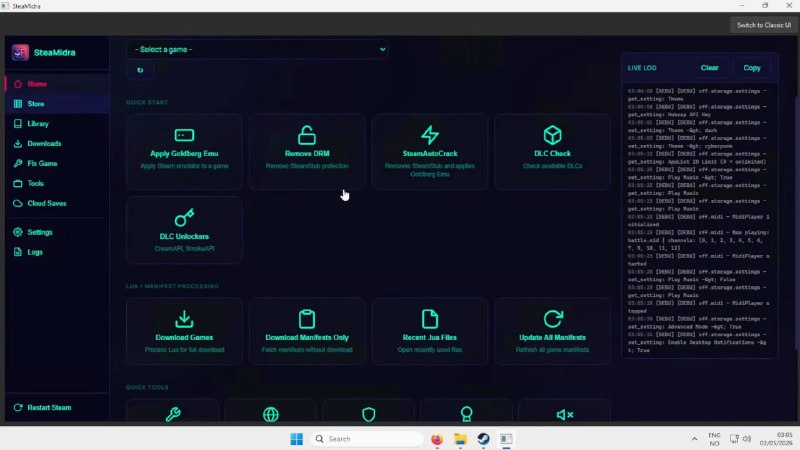Screen dimensions: 800x450
Task: Click the DLC Check cube icon
Action: click(x=553, y=135)
